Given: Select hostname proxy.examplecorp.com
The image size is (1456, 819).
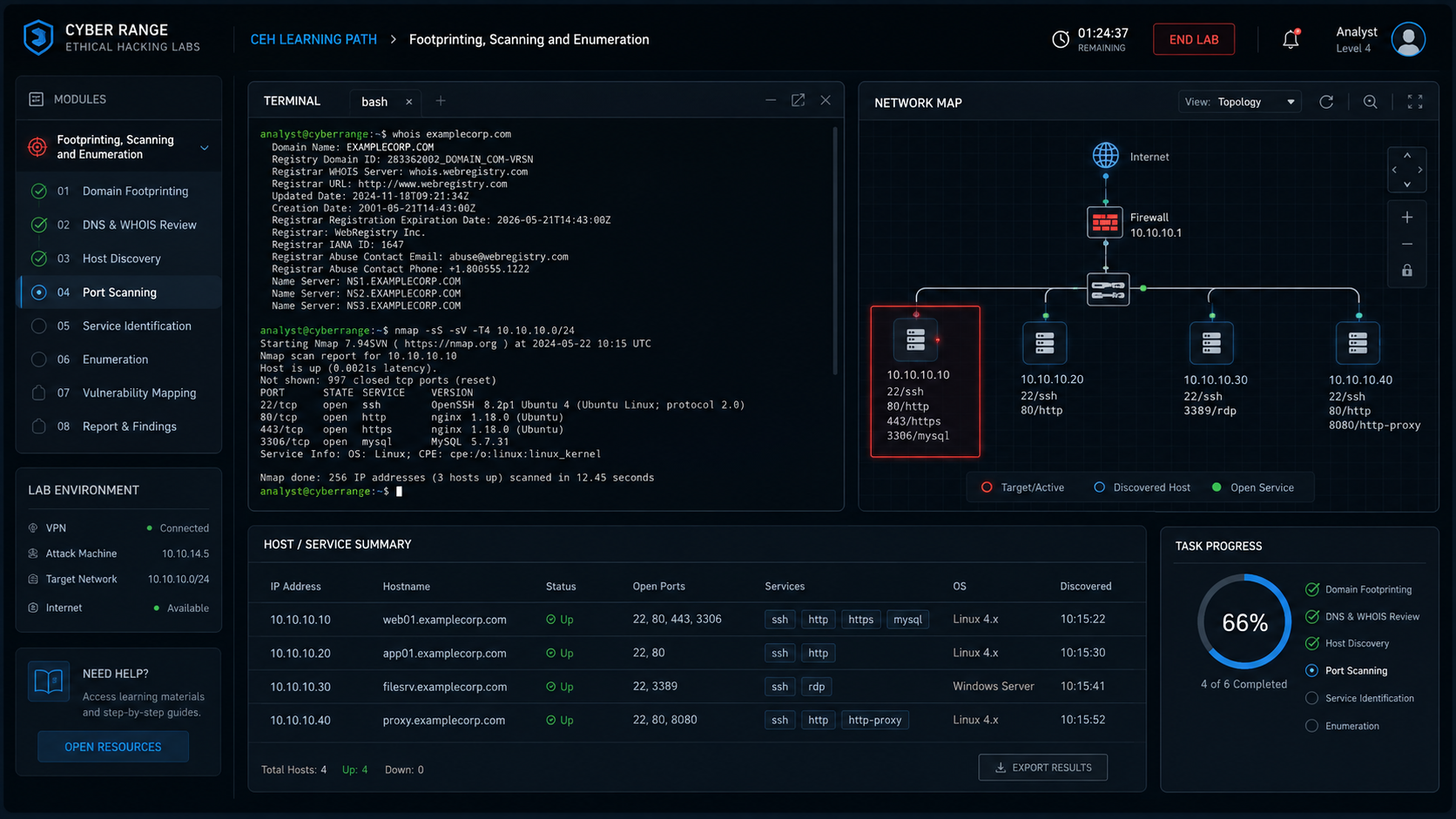Looking at the screenshot, I should tap(444, 720).
